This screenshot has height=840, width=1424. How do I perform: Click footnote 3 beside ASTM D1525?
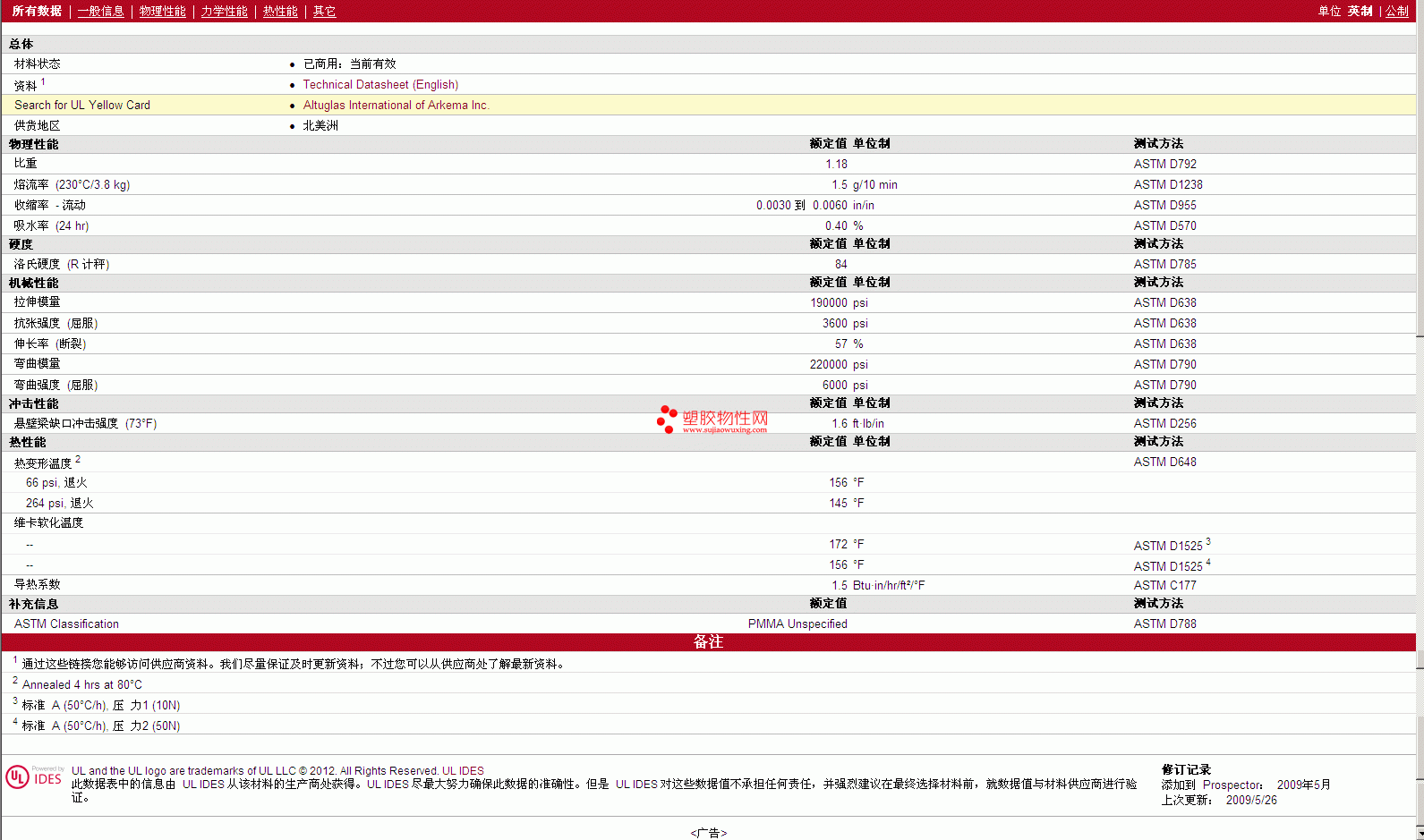coord(1208,541)
